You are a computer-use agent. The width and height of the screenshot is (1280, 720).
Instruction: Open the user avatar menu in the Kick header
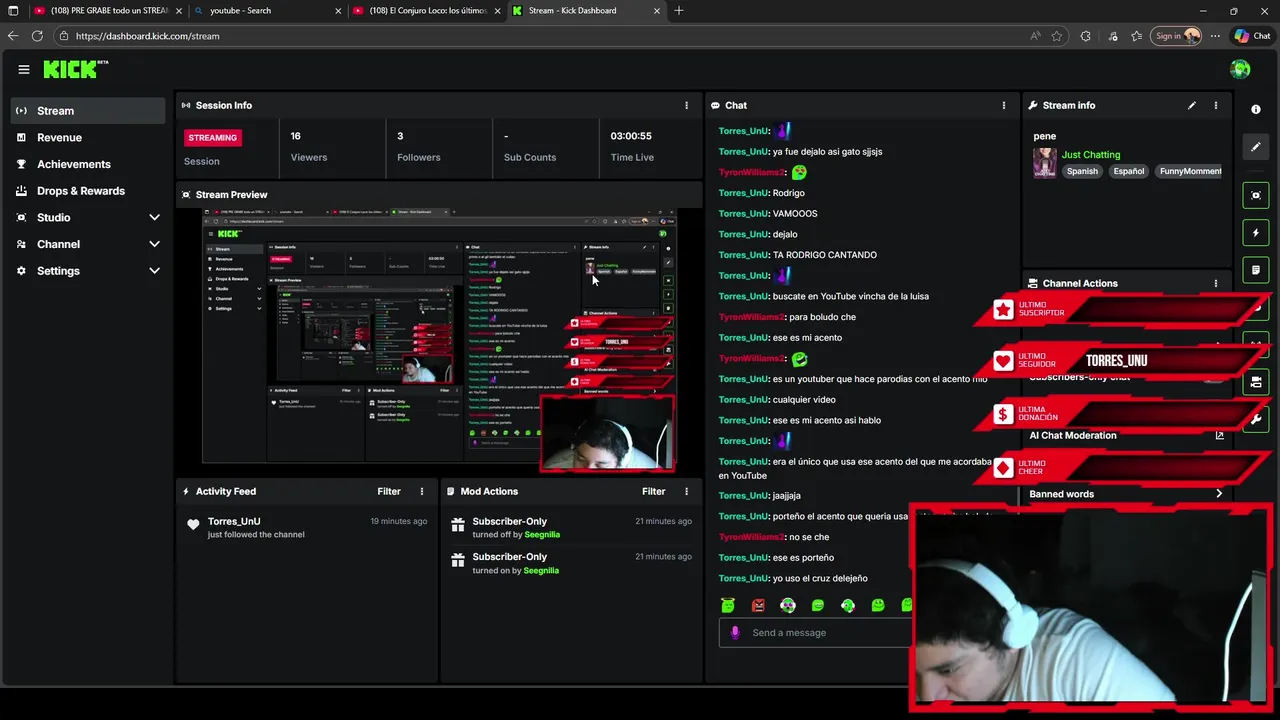1240,69
